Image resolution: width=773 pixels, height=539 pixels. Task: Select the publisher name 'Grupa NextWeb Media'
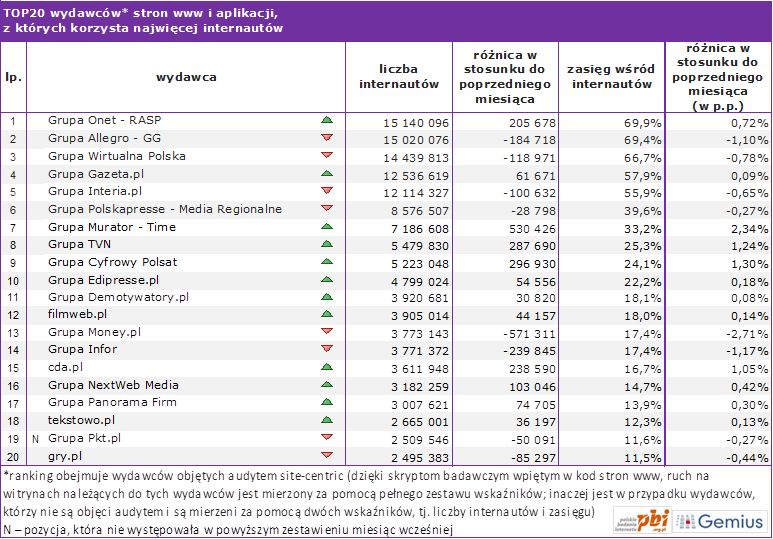click(x=113, y=385)
